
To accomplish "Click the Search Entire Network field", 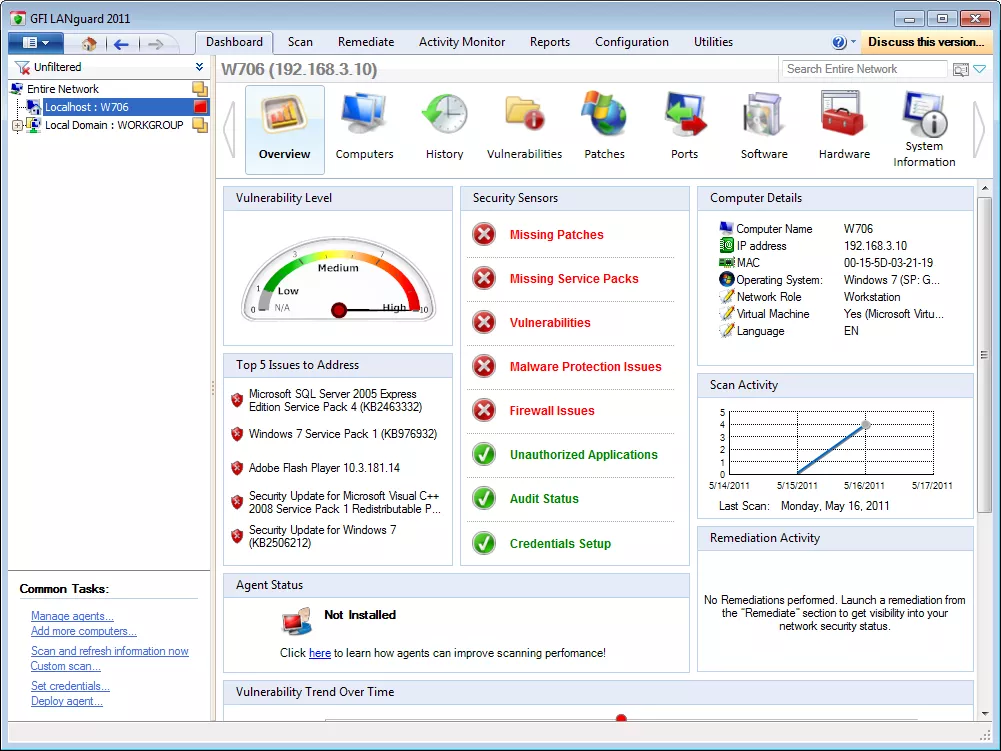I will click(x=864, y=69).
